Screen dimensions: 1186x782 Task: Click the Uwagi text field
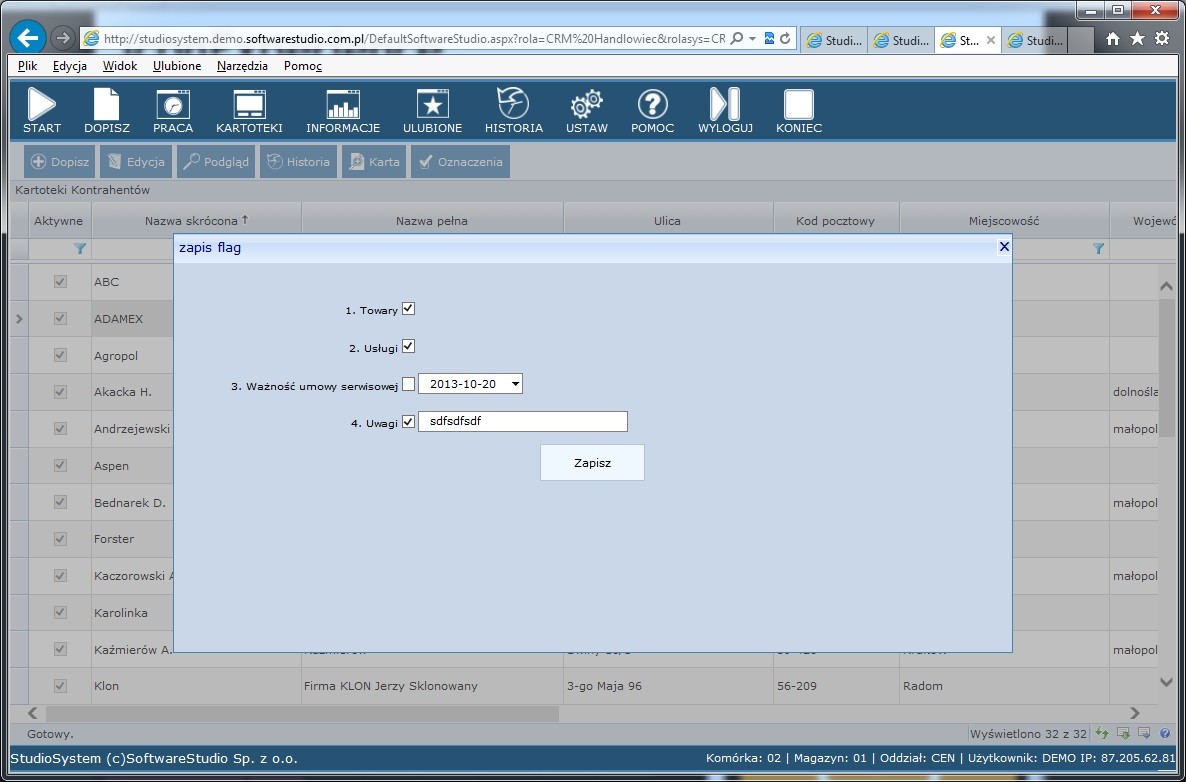click(x=522, y=422)
